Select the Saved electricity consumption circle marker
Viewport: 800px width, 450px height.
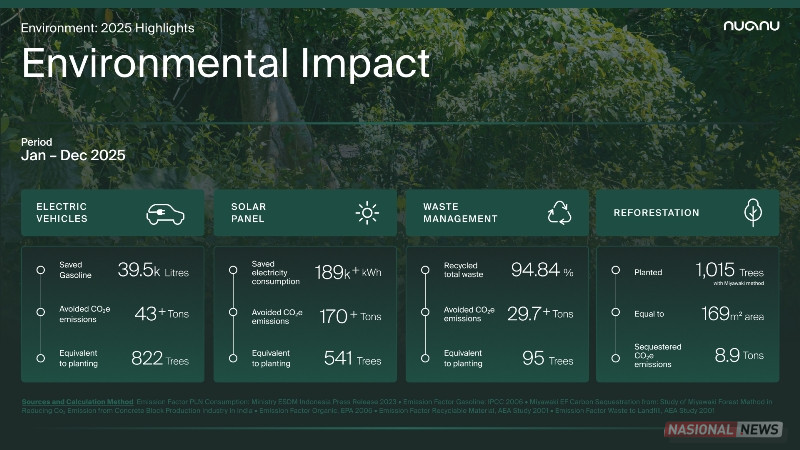tap(233, 270)
